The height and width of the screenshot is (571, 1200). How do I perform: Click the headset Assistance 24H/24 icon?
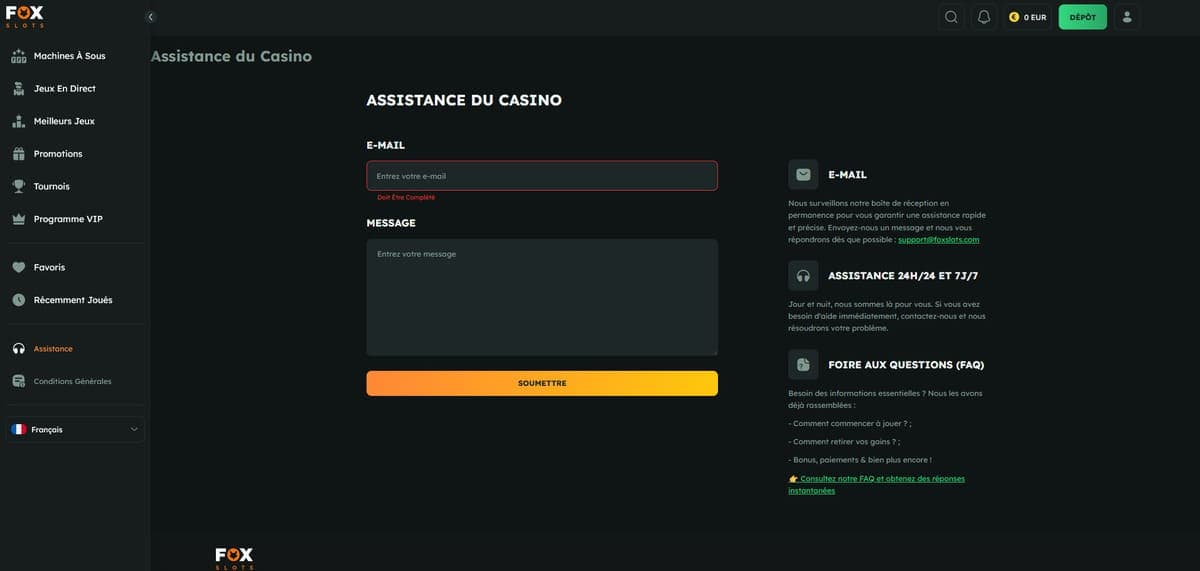tap(803, 275)
